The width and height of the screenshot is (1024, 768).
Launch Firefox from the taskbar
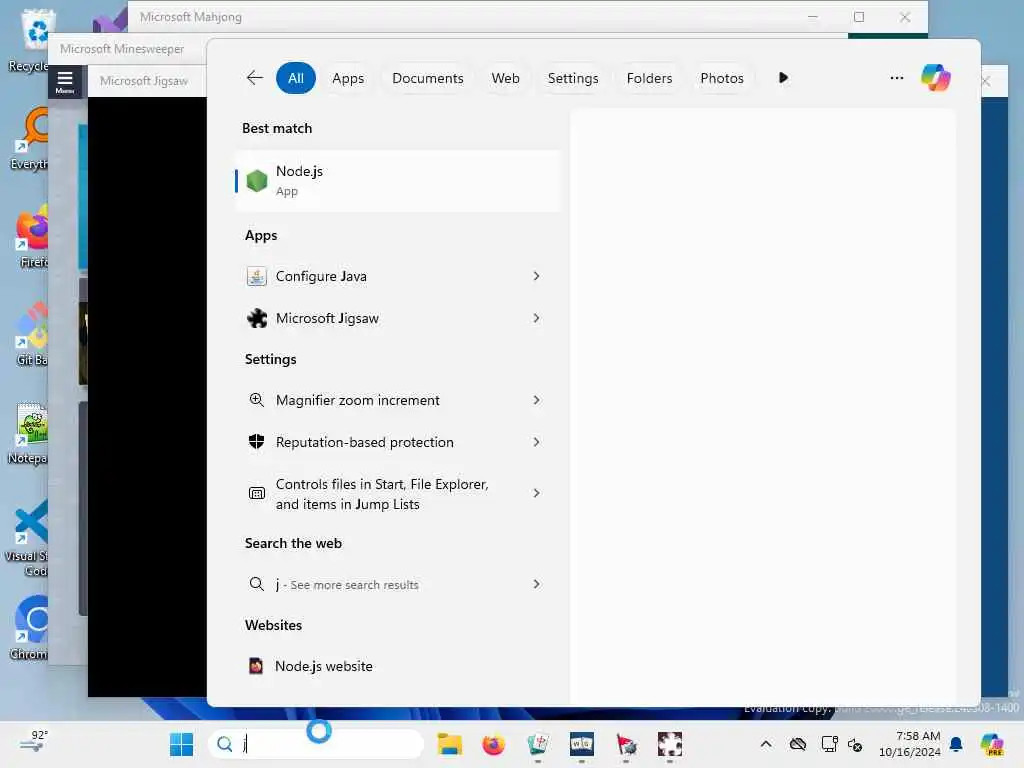tap(493, 744)
